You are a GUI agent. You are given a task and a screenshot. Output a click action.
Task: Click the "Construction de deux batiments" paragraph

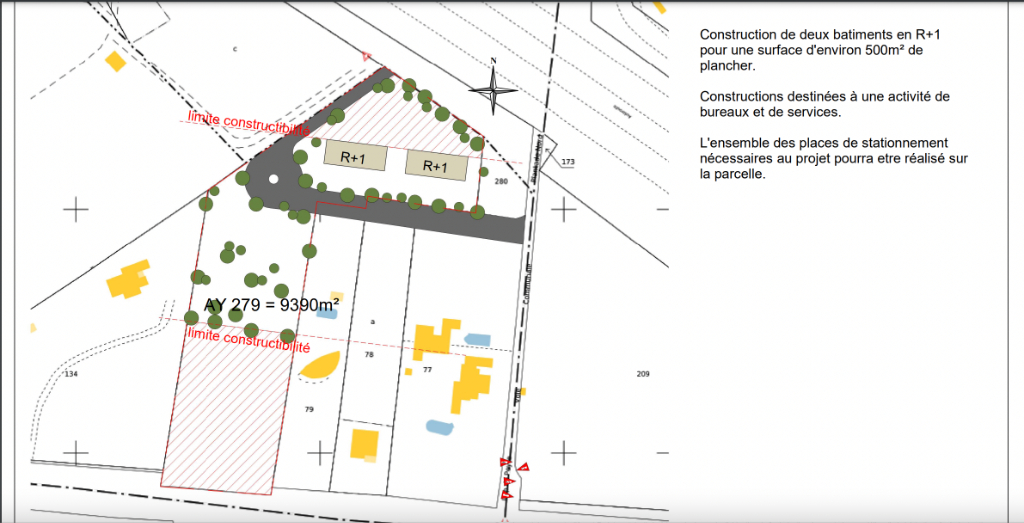[826, 50]
